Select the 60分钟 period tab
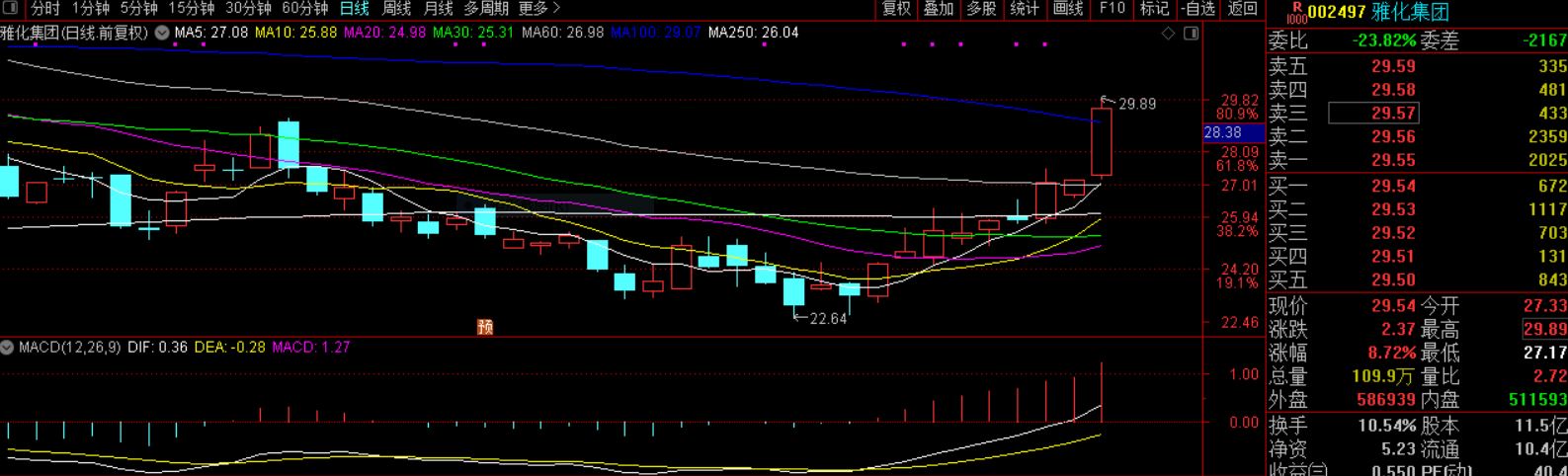 [x=304, y=9]
